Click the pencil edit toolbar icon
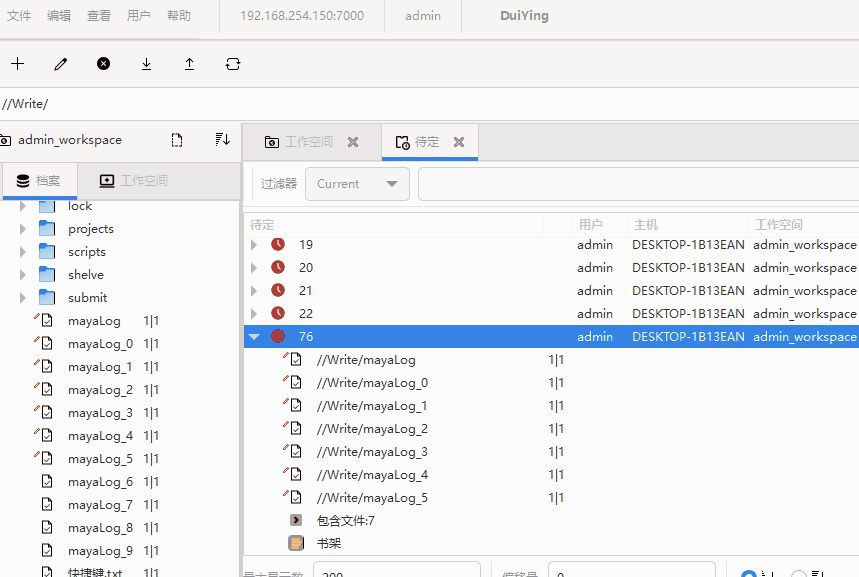This screenshot has width=859, height=577. coord(61,64)
